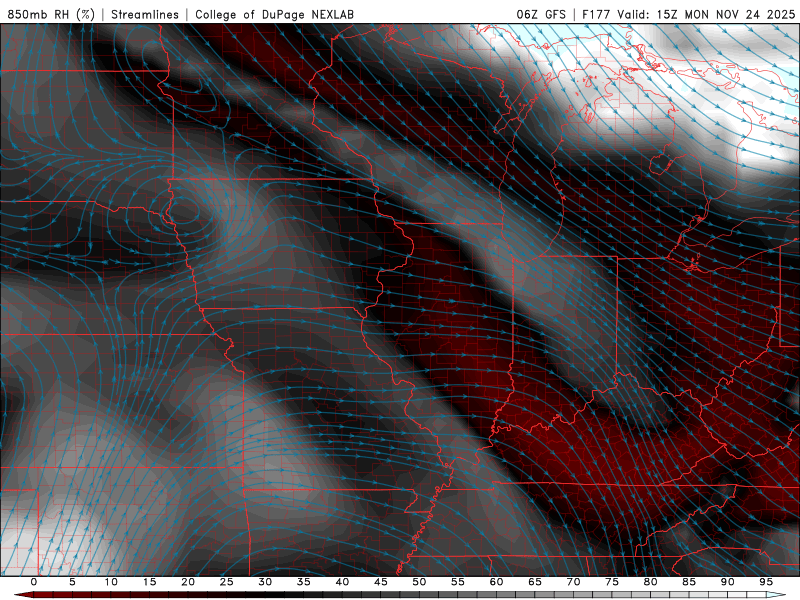
Task: Click the '90' label on the color scale
Action: point(727,582)
